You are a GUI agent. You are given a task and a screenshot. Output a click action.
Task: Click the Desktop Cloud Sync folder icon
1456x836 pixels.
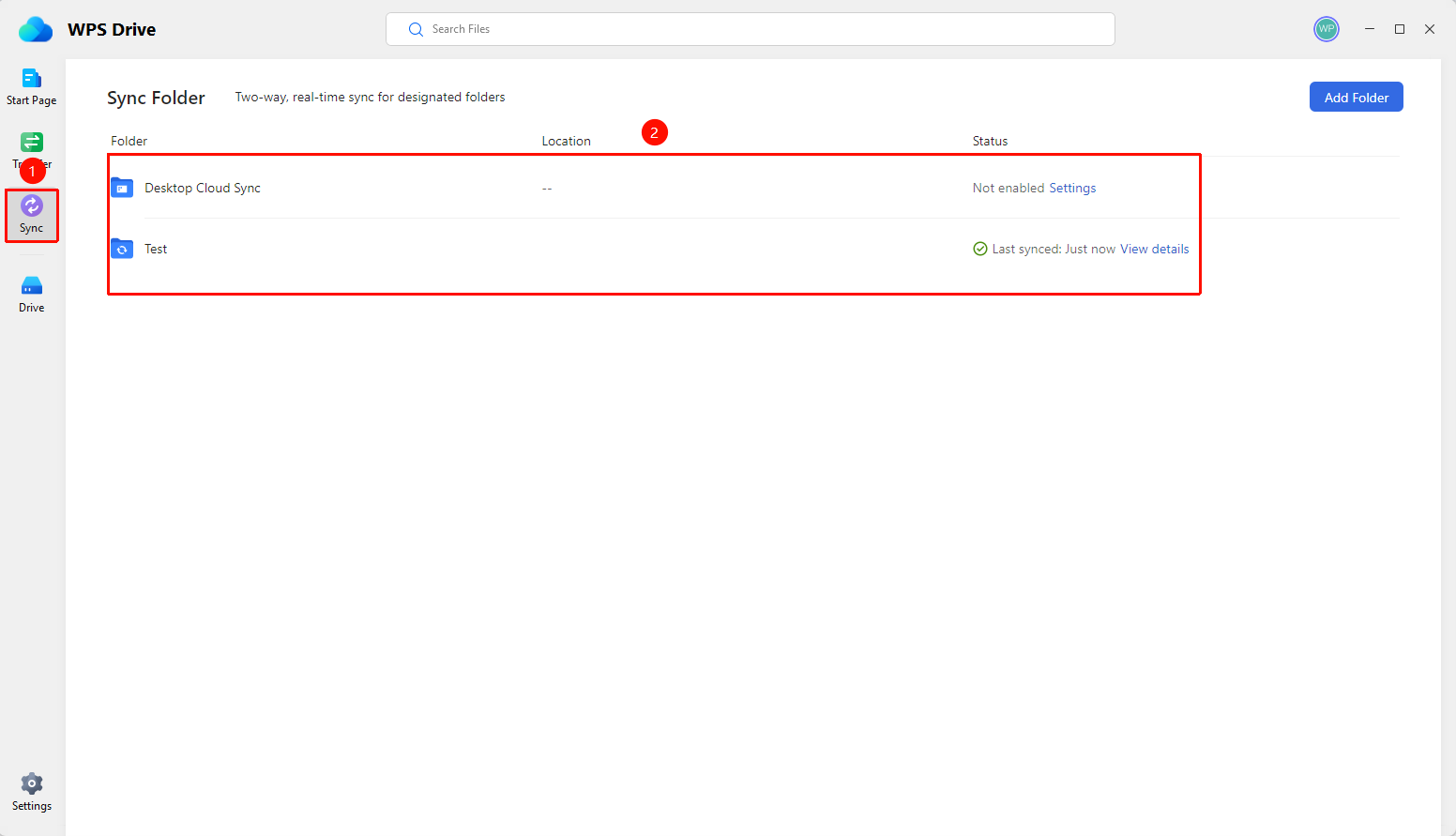[x=122, y=188]
